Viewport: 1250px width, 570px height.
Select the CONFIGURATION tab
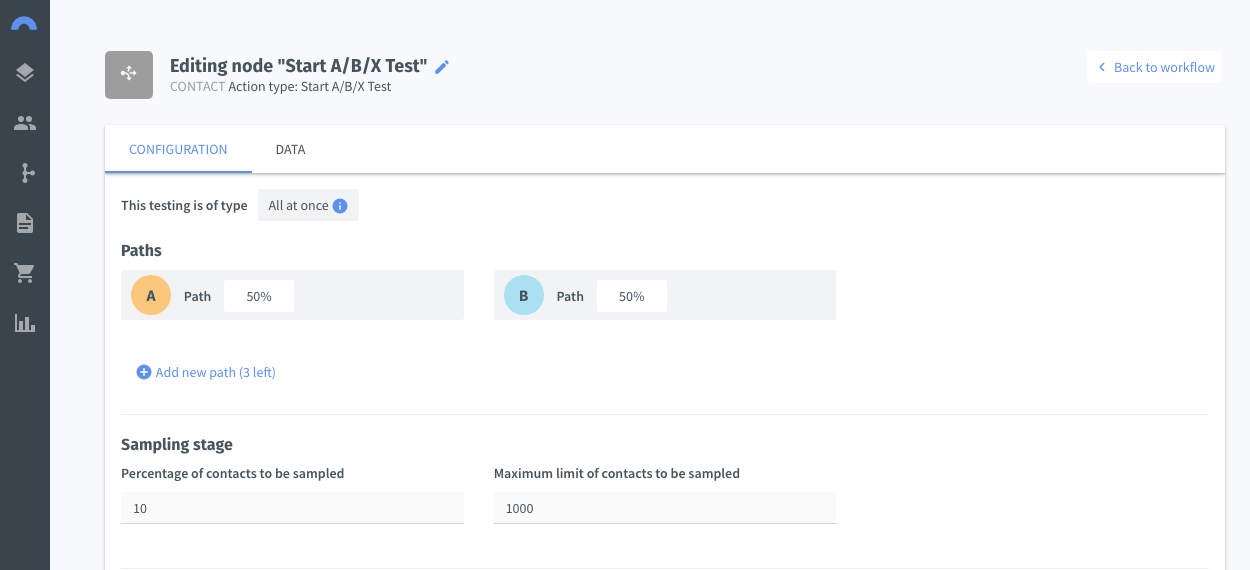(x=178, y=150)
